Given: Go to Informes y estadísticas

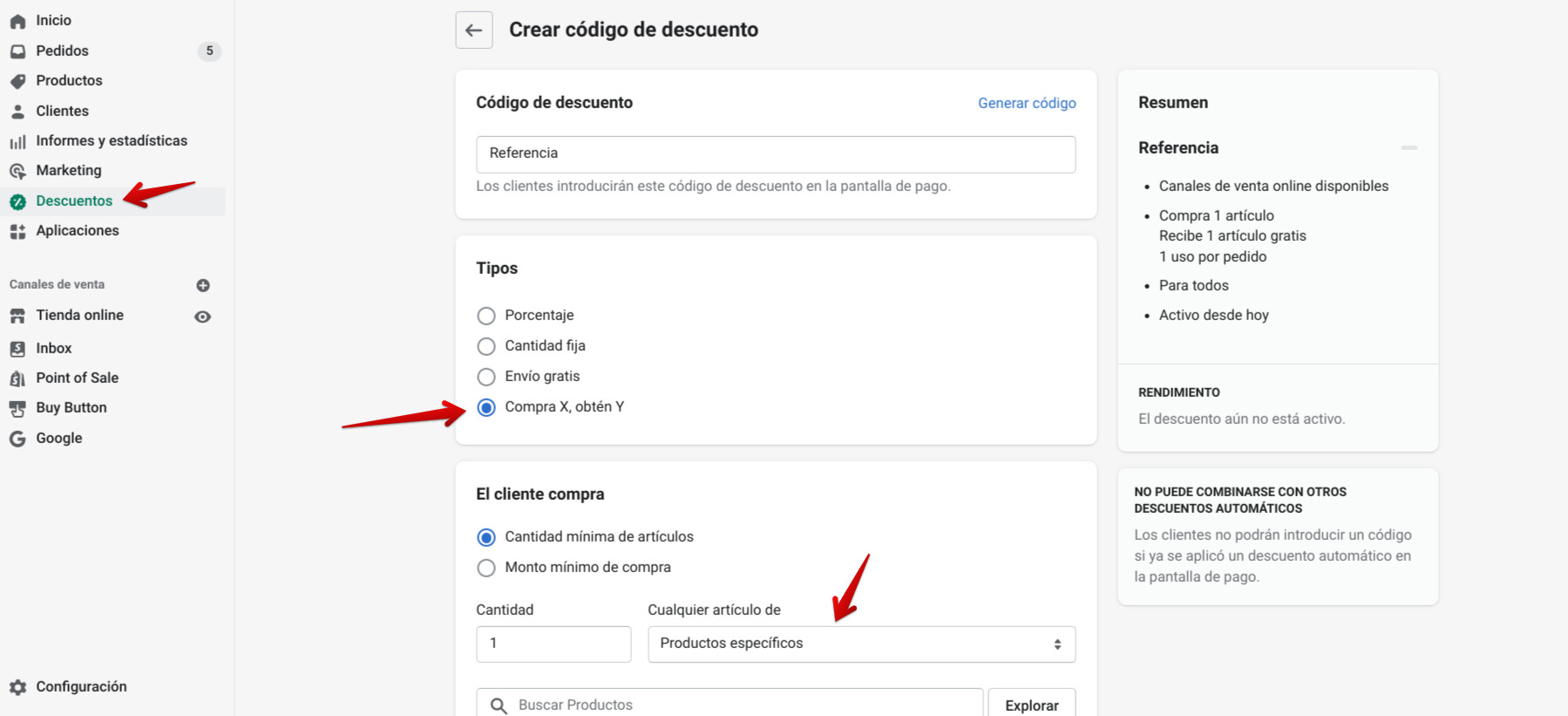Looking at the screenshot, I should tap(112, 140).
